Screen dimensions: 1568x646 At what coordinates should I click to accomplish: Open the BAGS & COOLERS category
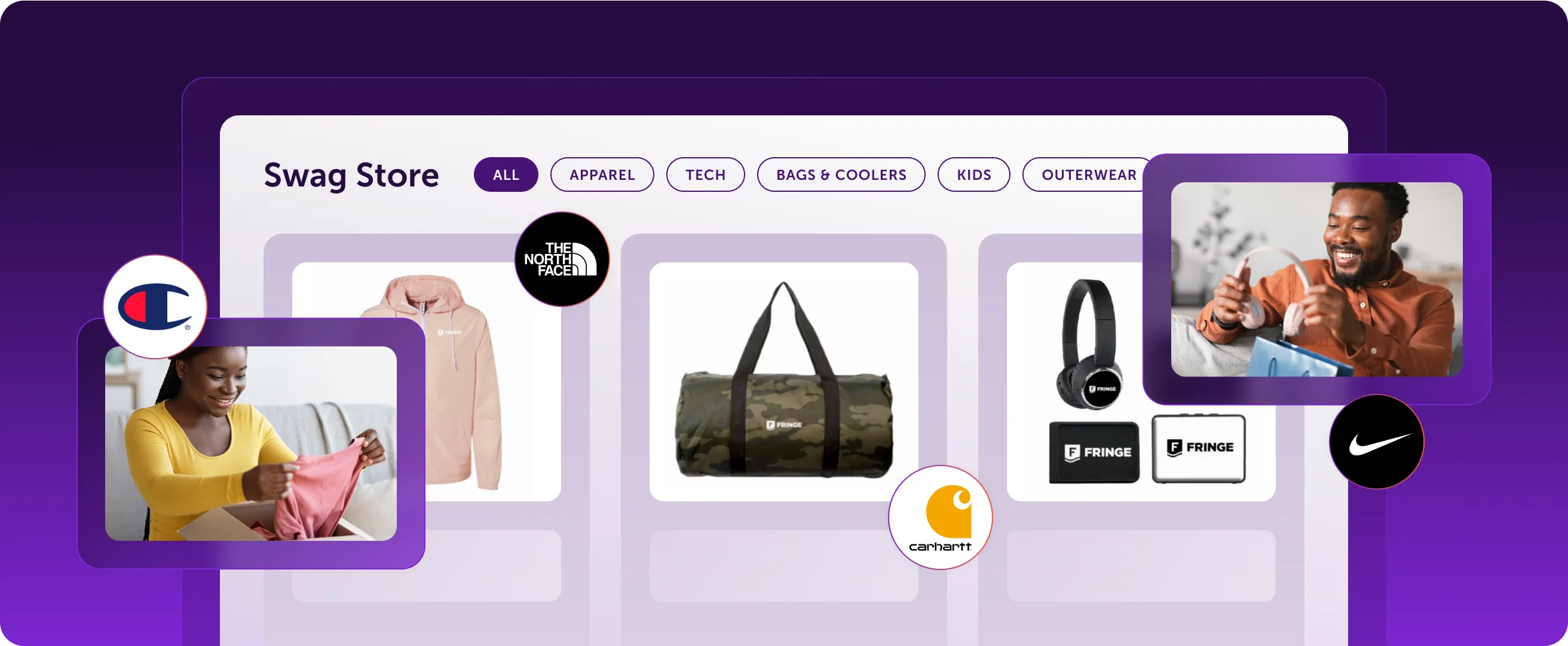tap(841, 174)
